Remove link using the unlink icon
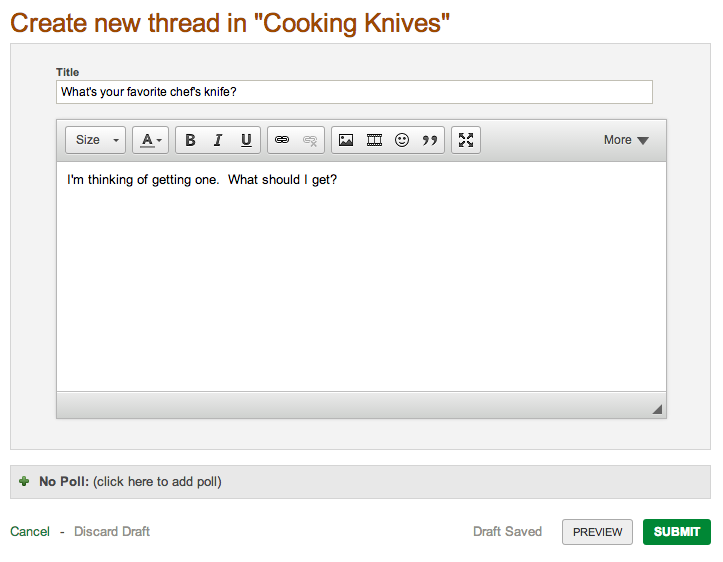The image size is (723, 562). pyautogui.click(x=310, y=140)
